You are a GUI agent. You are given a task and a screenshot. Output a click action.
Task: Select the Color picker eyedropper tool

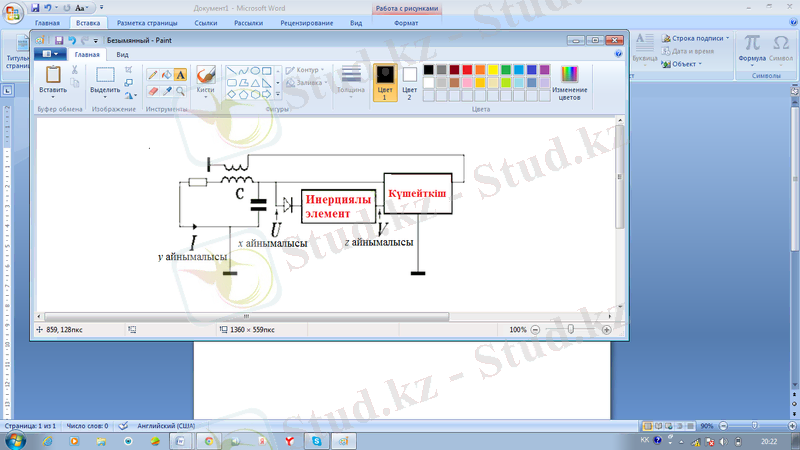pos(166,91)
